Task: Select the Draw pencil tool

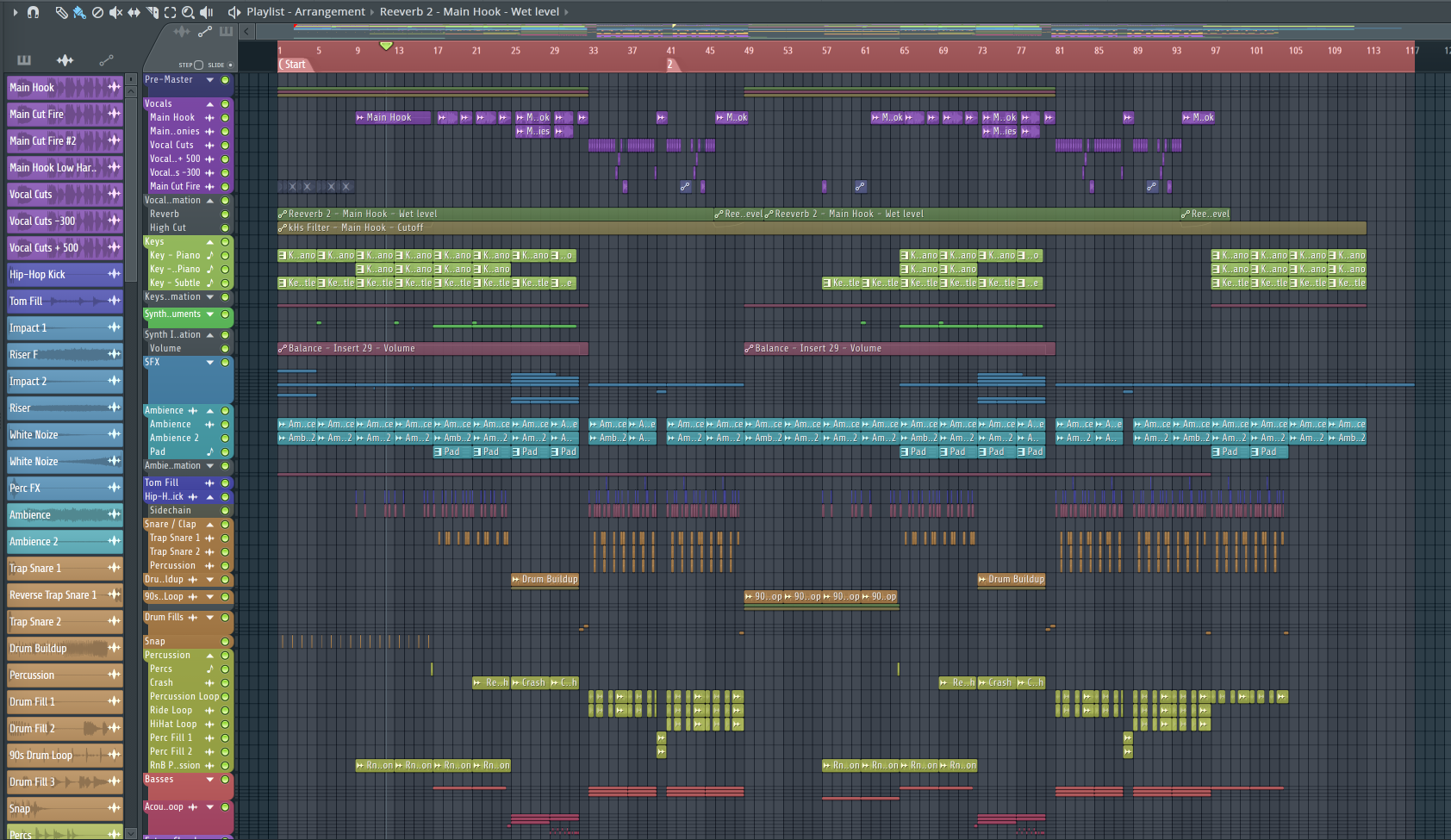Action: point(61,12)
